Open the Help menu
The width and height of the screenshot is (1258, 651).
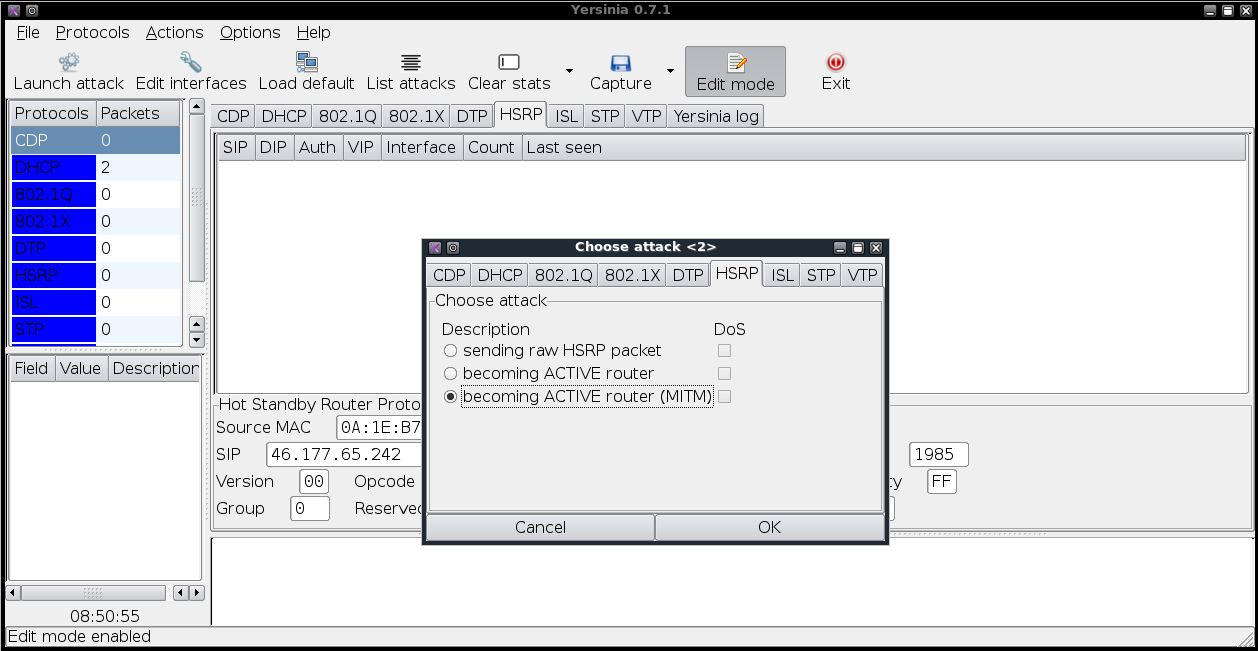point(314,32)
